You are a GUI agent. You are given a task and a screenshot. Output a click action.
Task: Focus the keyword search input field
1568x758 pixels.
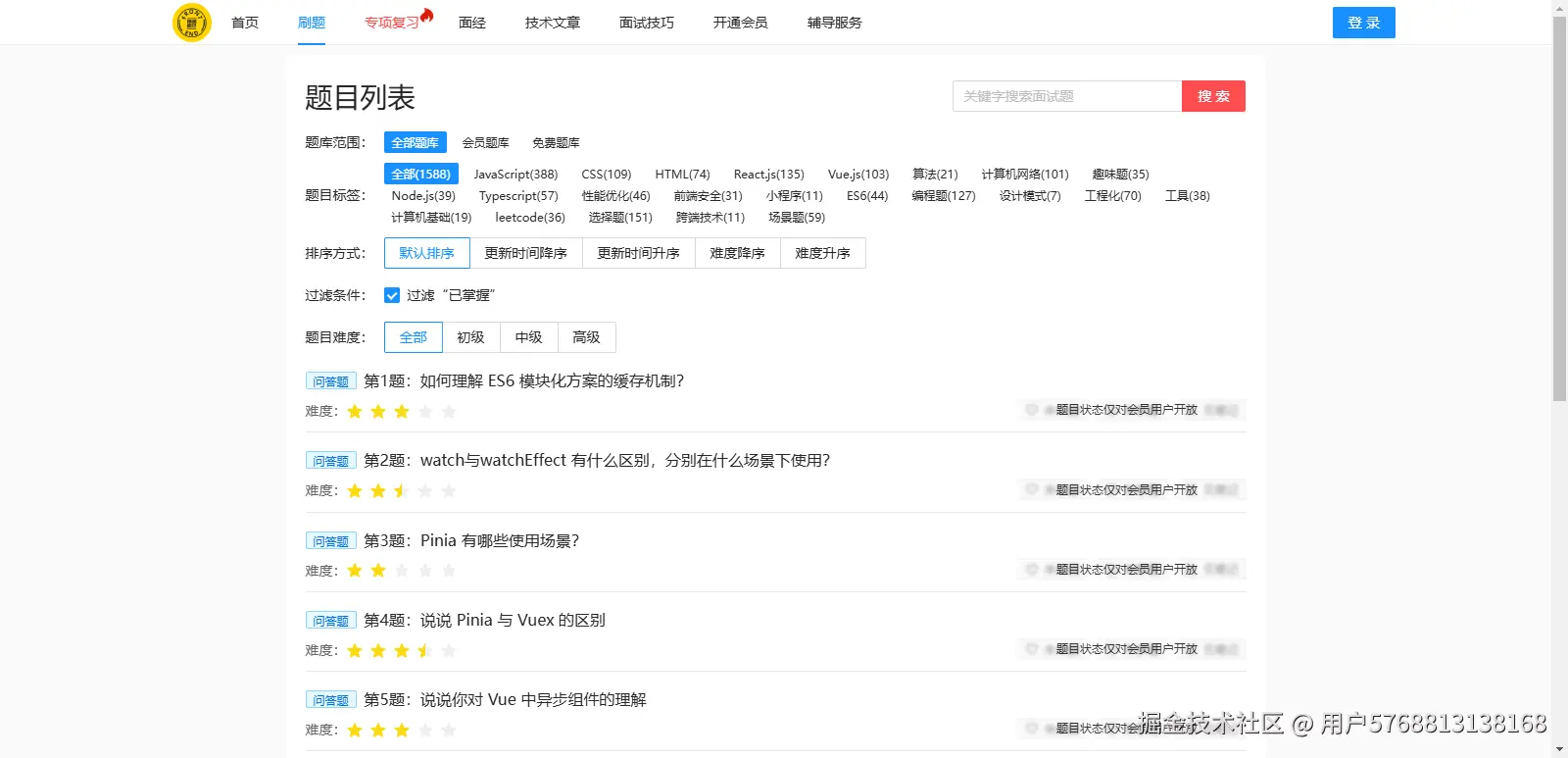pos(1067,96)
